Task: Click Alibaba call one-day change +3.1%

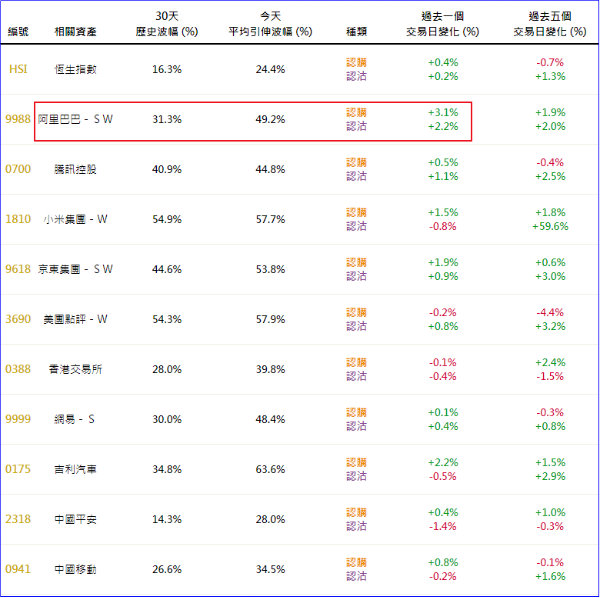Action: (443, 112)
